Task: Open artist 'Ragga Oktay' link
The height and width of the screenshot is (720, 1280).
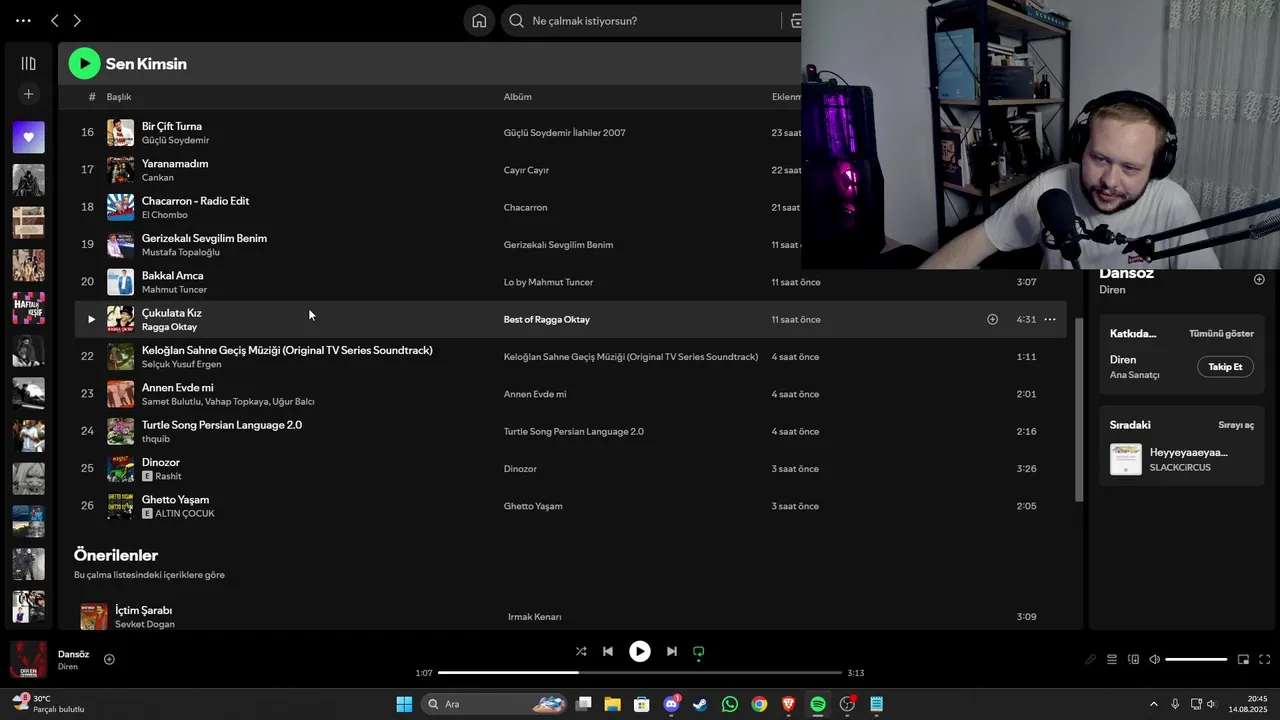Action: click(x=169, y=327)
